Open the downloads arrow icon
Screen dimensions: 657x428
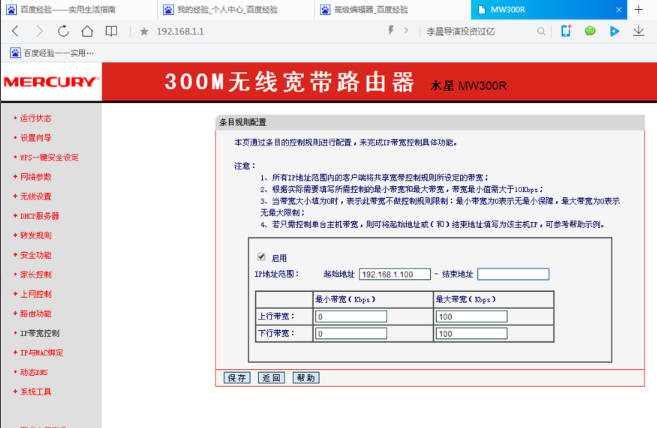pos(639,32)
